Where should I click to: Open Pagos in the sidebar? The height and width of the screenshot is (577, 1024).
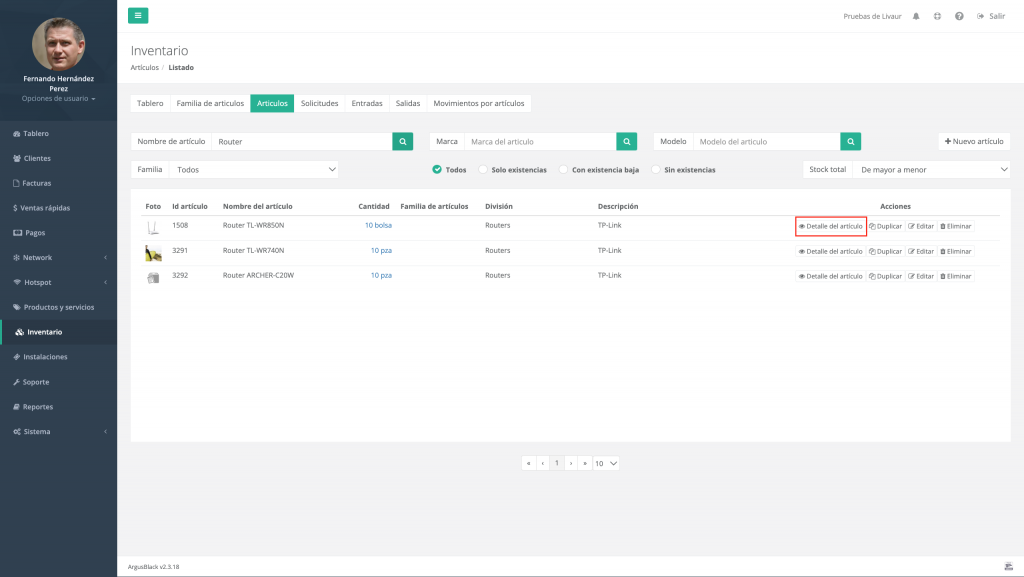click(x=59, y=233)
